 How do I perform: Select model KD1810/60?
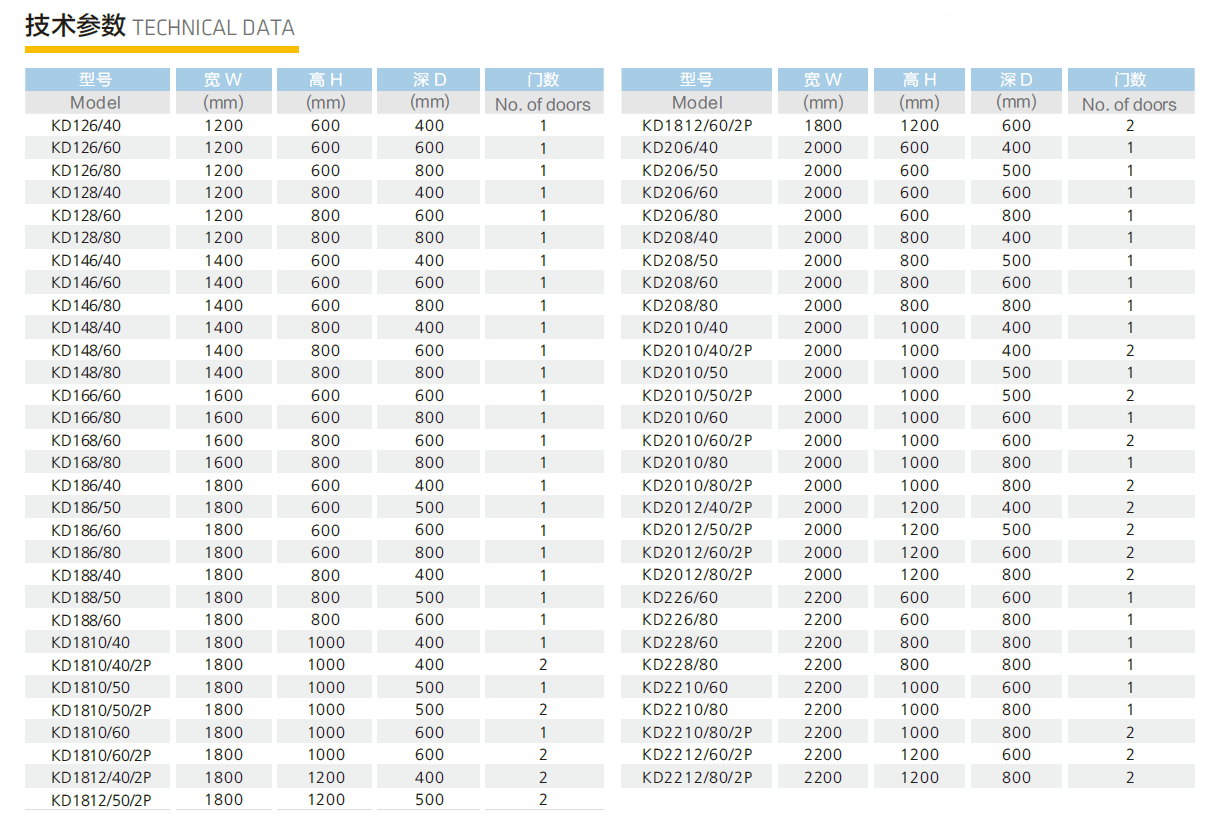coord(90,732)
